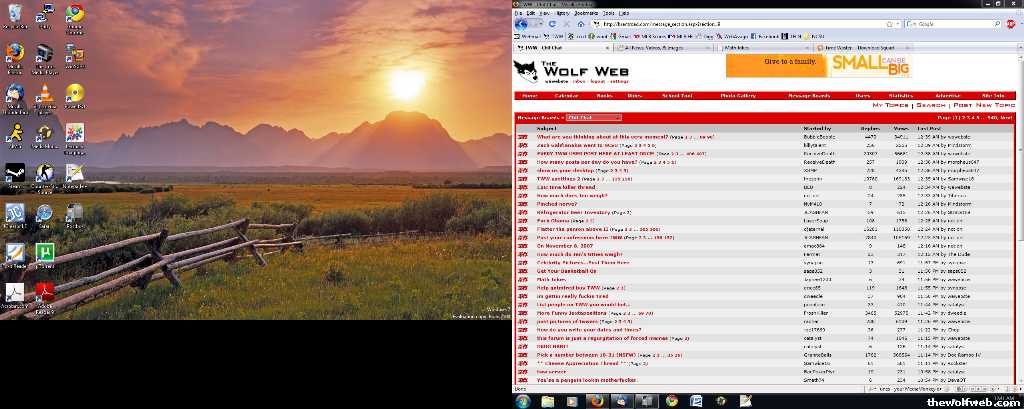Launch Mozilla Firefox from the desktop
The height and width of the screenshot is (409, 1024).
click(x=15, y=53)
